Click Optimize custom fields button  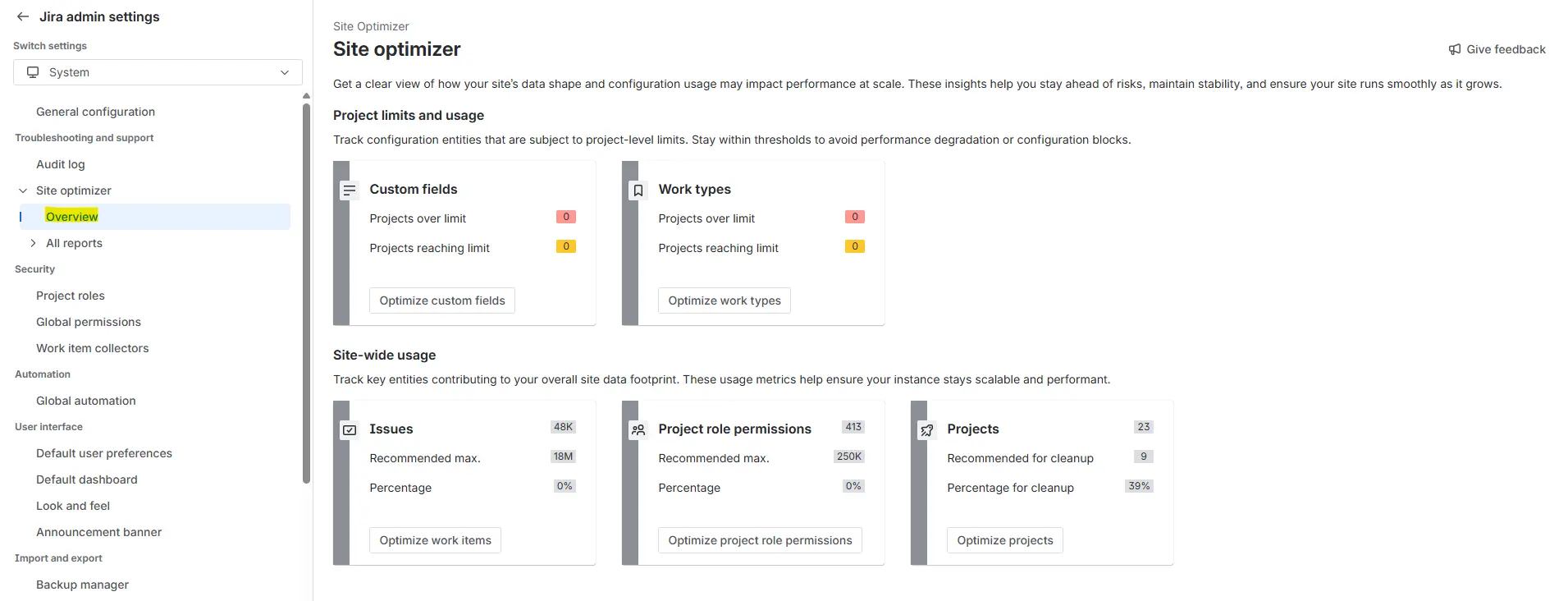442,300
